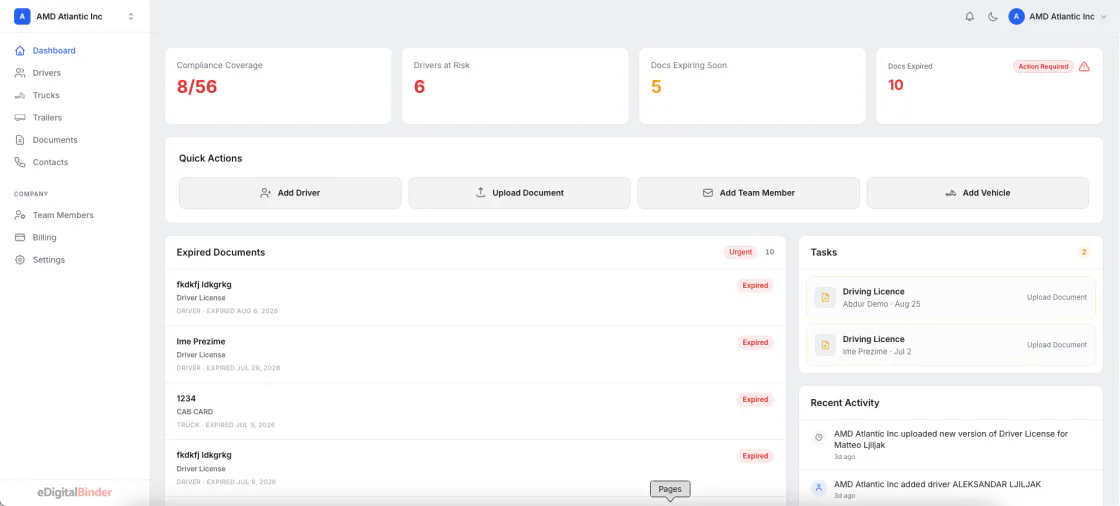Click the truck icon in Add Vehicle
The height and width of the screenshot is (506, 1120).
(x=951, y=193)
